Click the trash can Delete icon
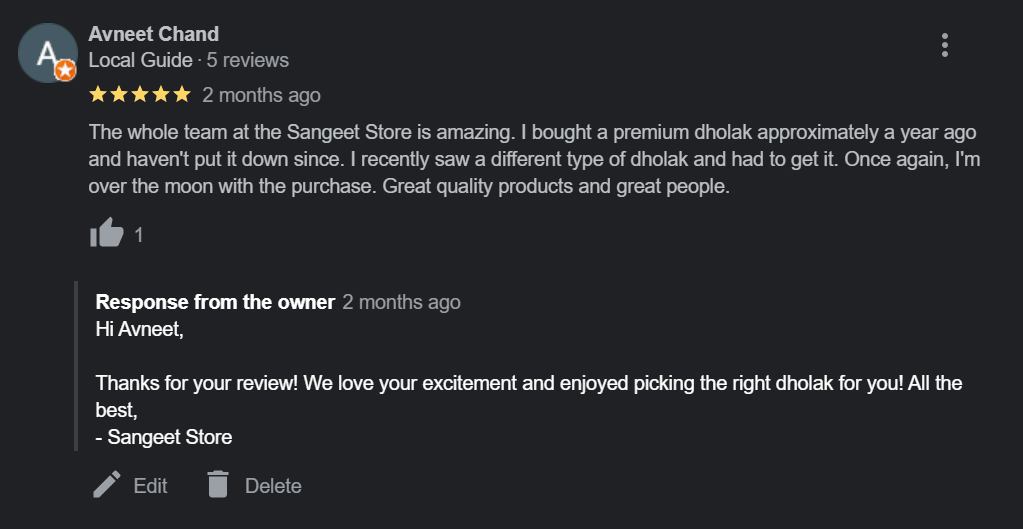The width and height of the screenshot is (1023, 529). point(217,485)
